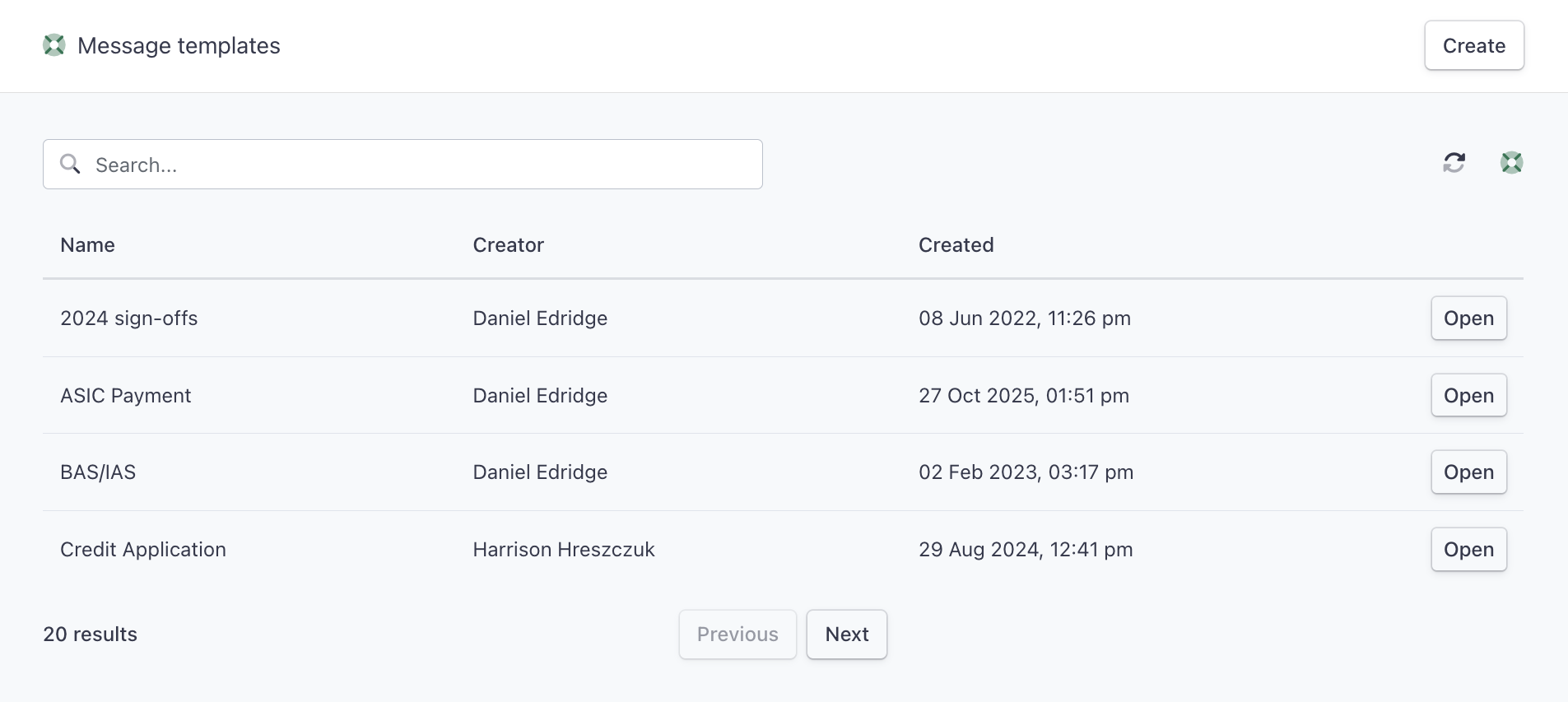Go to the Next page of results
The image size is (1568, 702).
(x=847, y=634)
